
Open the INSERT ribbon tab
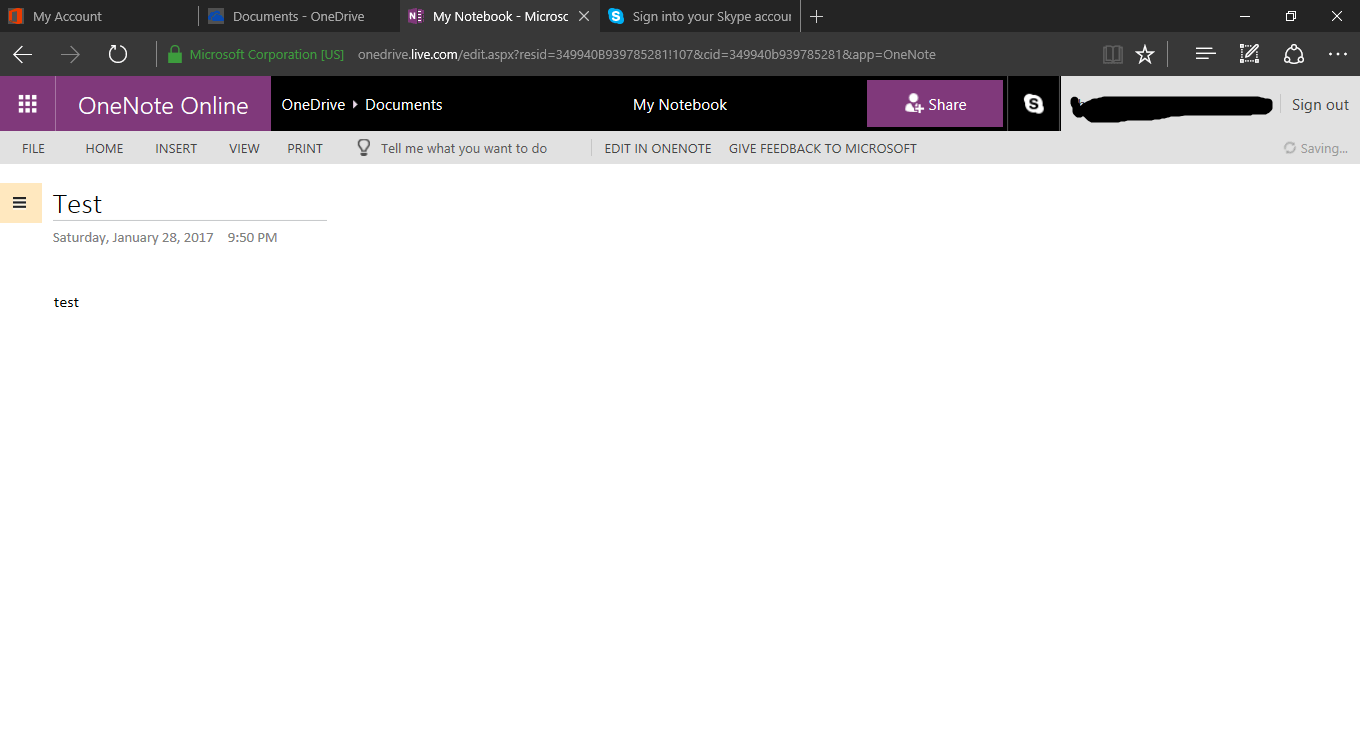tap(176, 148)
